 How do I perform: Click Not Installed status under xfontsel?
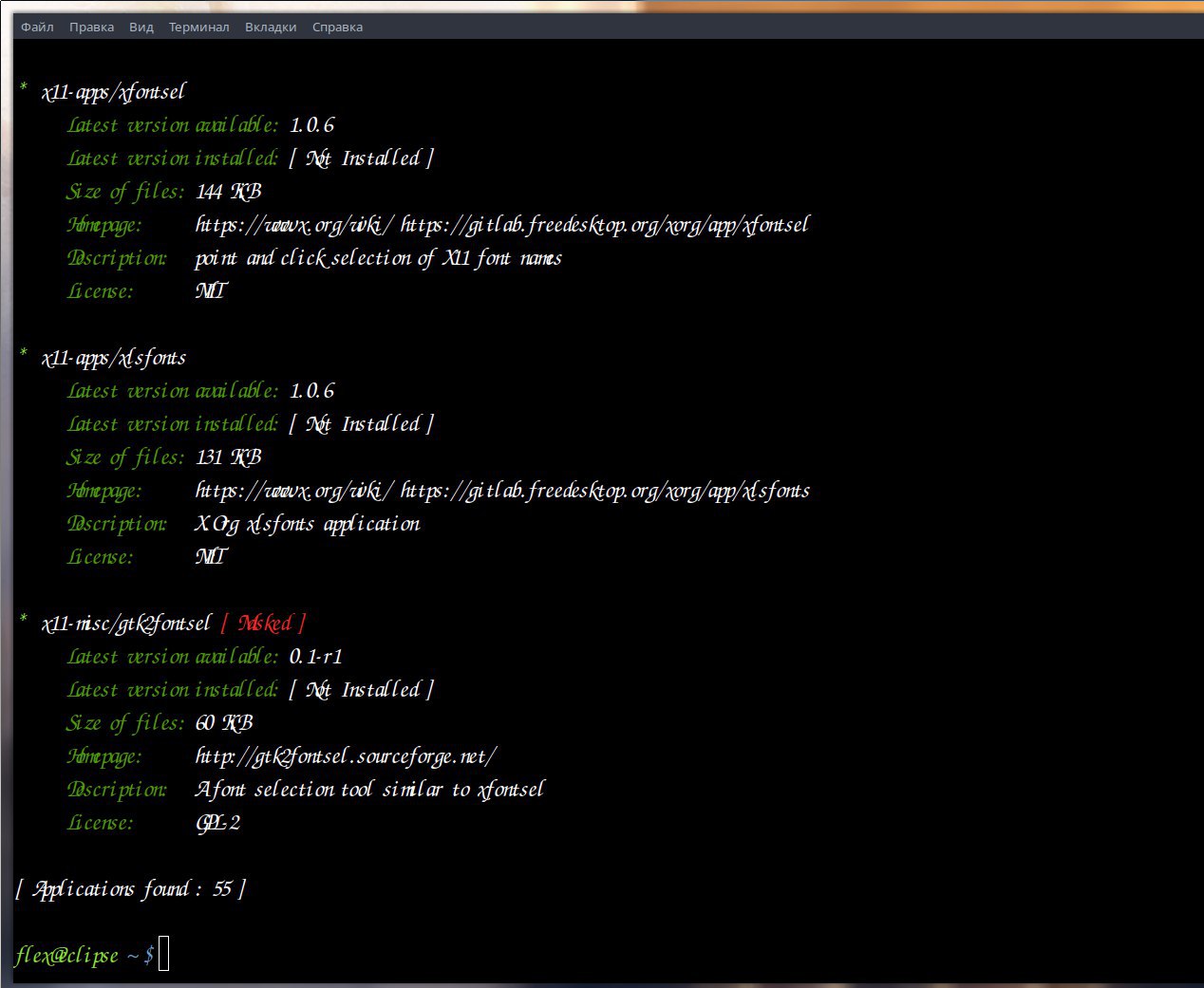[x=361, y=159]
